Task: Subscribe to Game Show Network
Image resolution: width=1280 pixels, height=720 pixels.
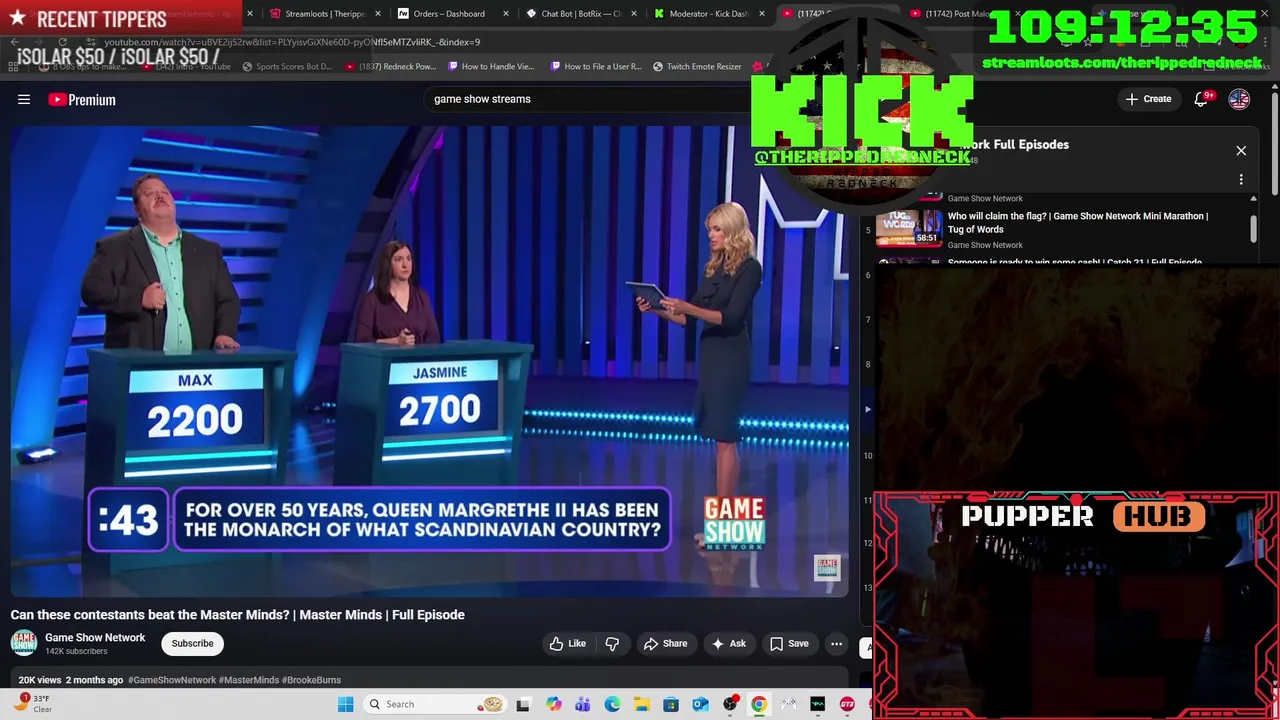Action: tap(192, 644)
